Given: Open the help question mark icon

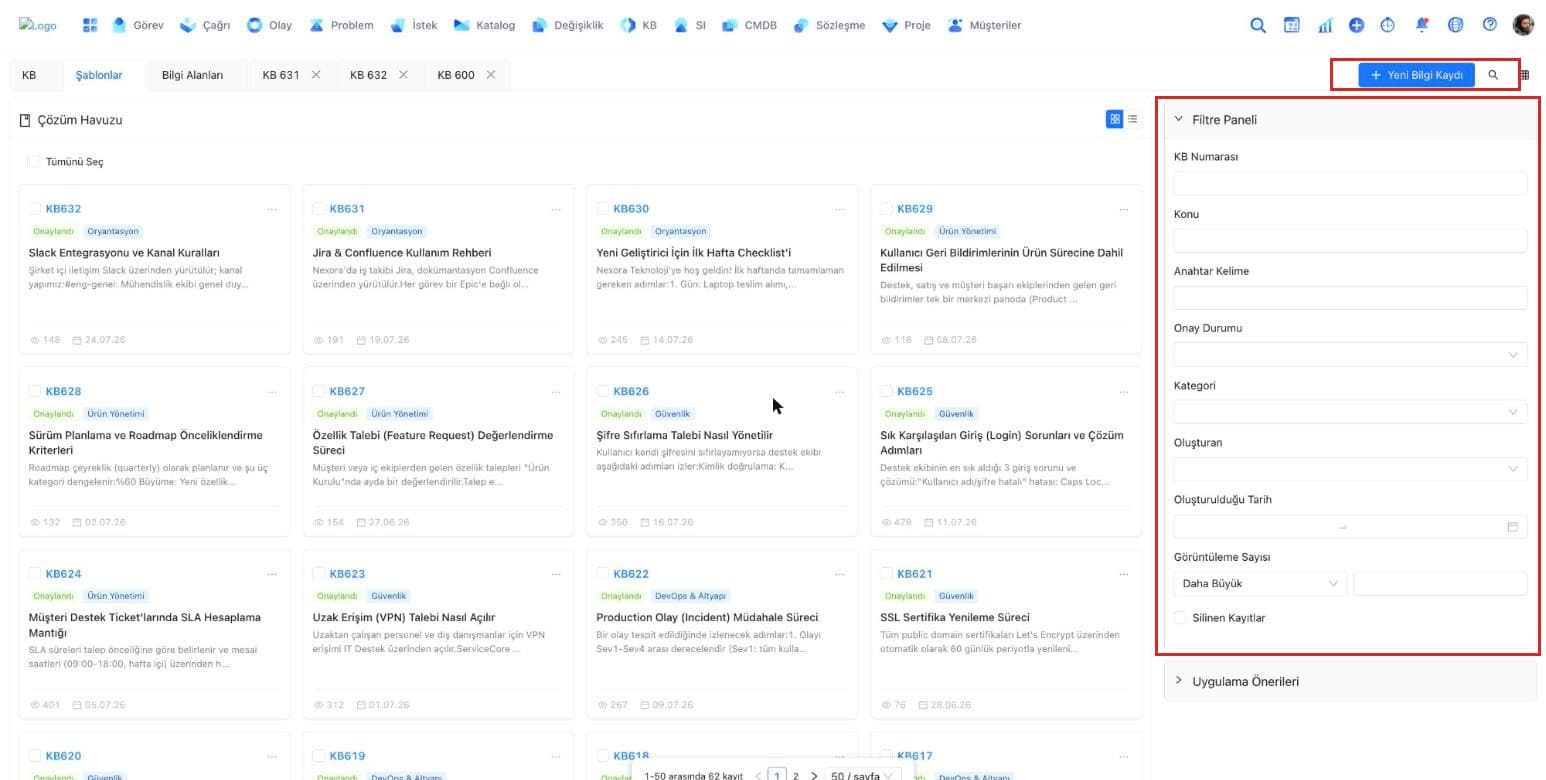Looking at the screenshot, I should [1490, 25].
